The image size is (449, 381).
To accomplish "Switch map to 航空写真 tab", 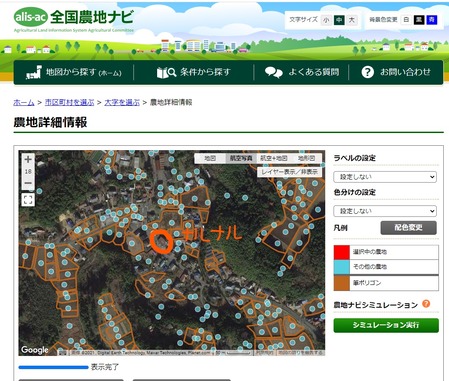I will [x=241, y=158].
